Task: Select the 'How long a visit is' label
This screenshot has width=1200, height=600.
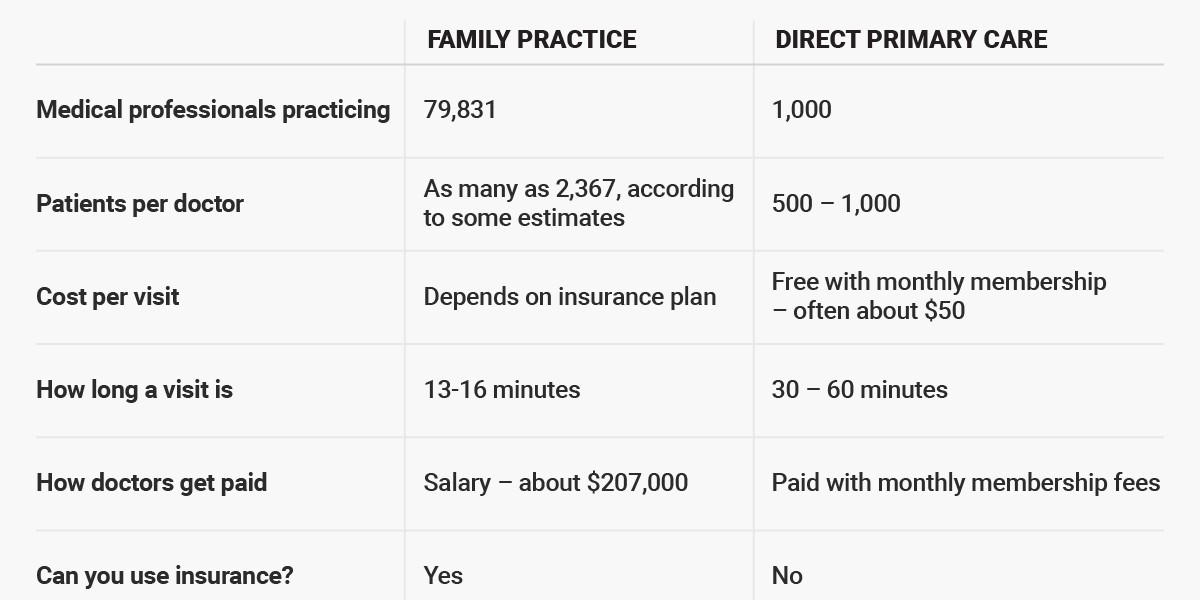Action: pos(134,390)
